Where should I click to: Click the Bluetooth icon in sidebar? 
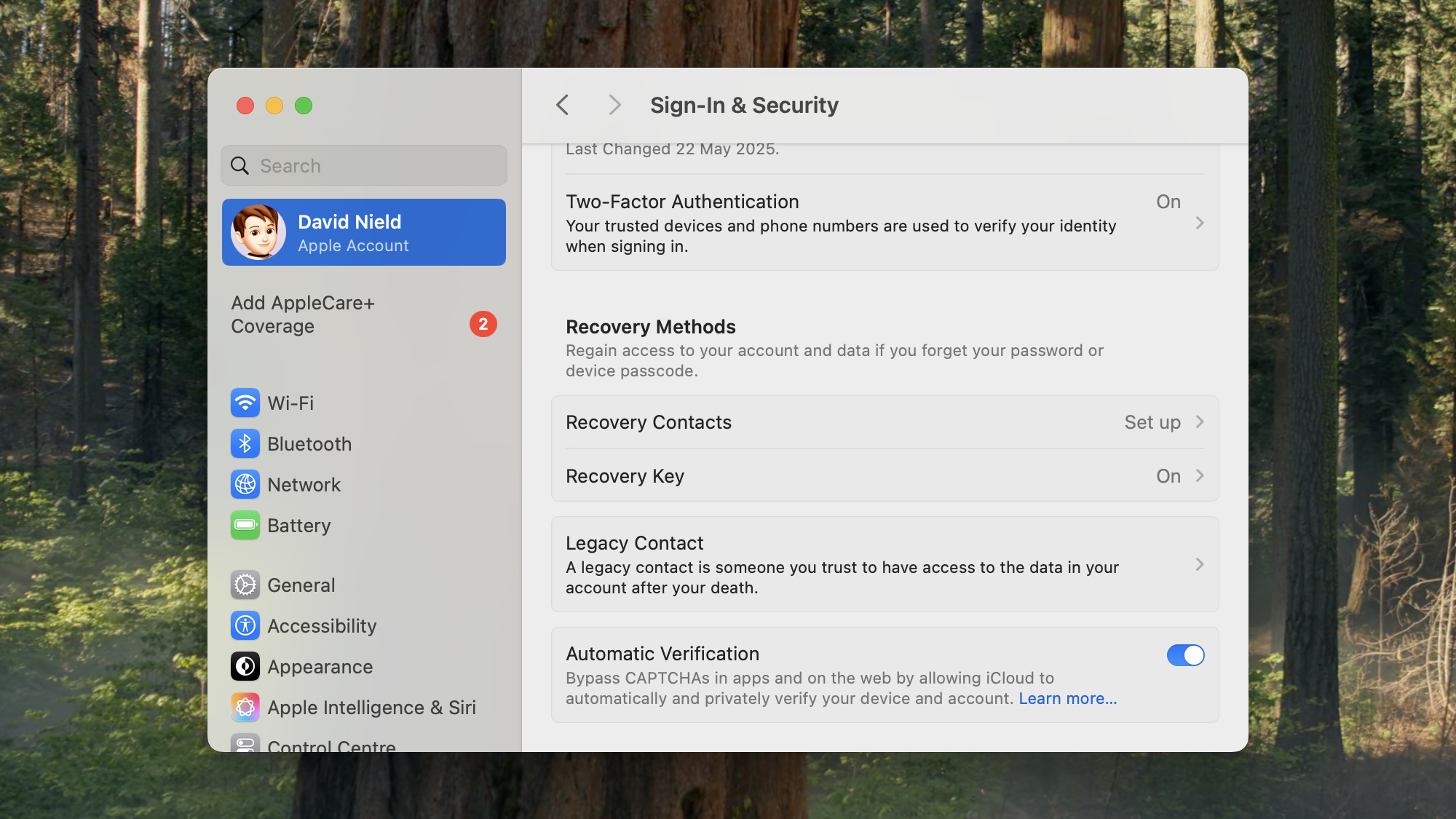pyautogui.click(x=245, y=443)
